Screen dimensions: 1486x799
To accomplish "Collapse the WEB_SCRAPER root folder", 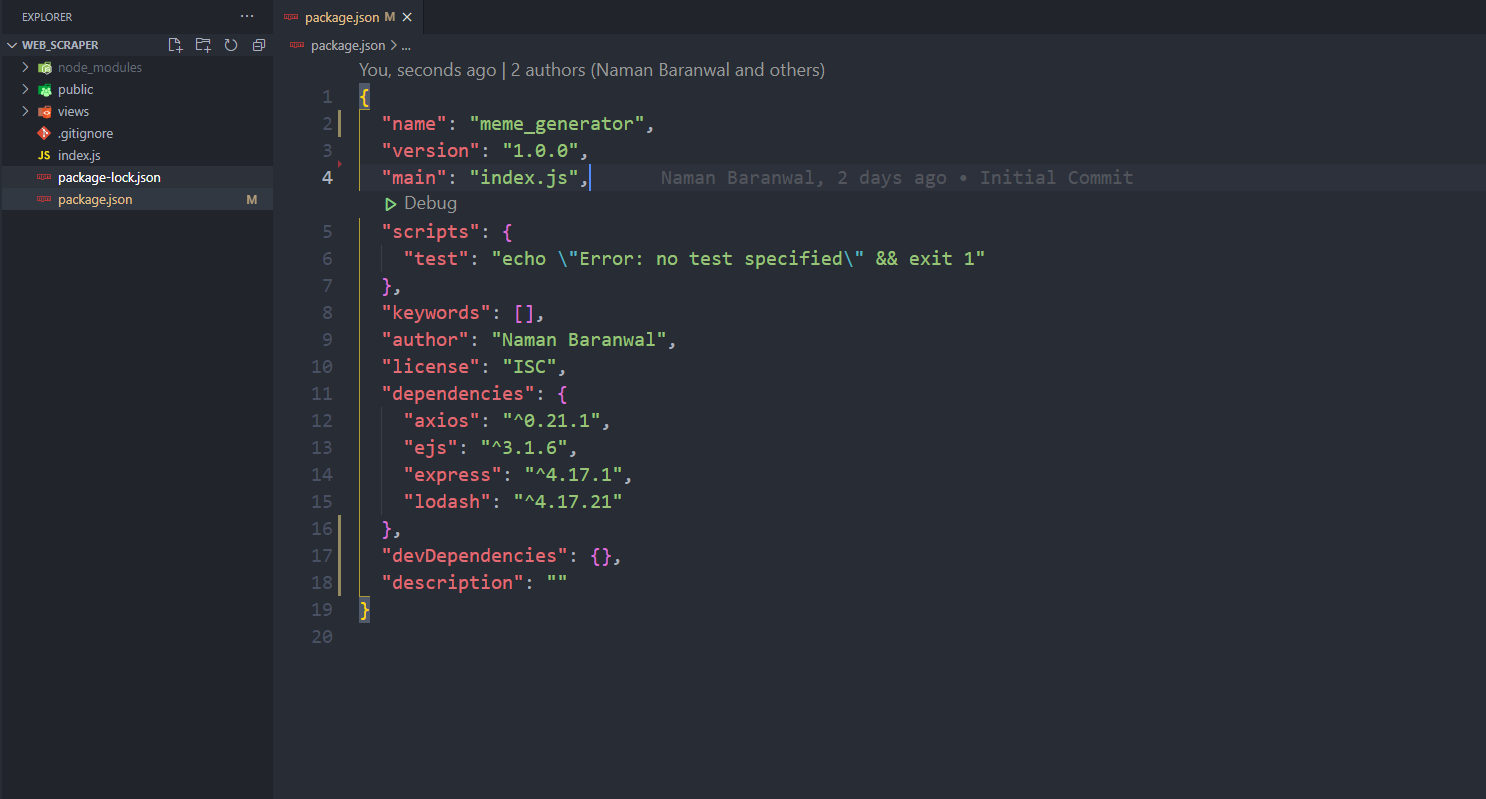I will tap(12, 45).
